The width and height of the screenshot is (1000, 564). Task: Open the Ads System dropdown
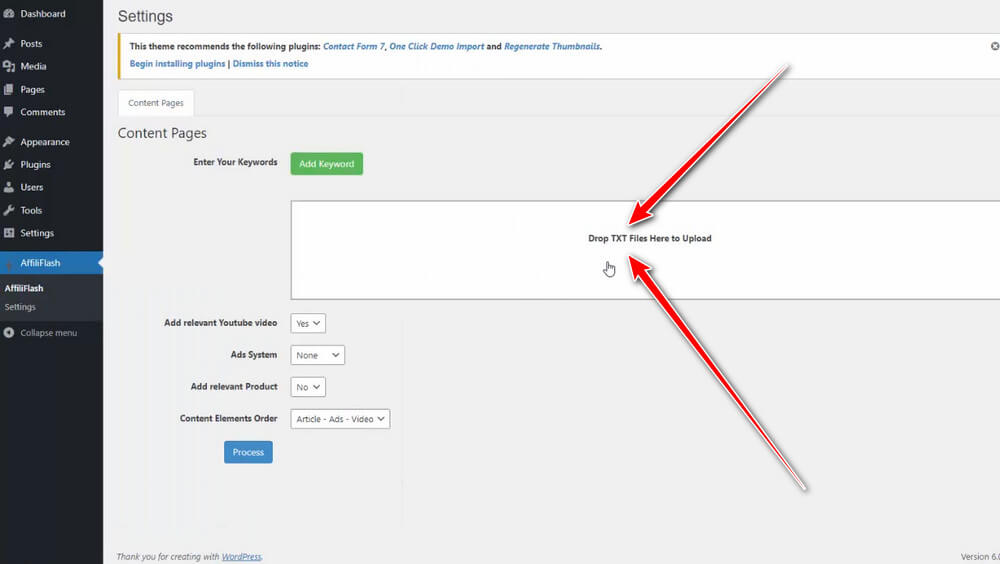(318, 355)
